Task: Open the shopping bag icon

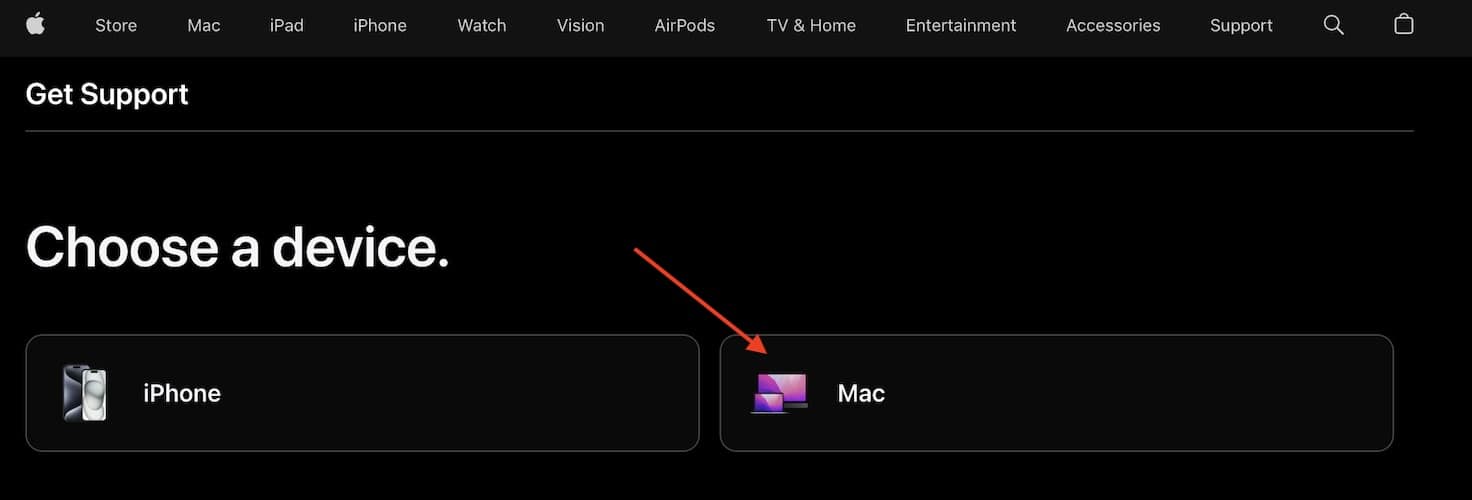Action: point(1404,25)
